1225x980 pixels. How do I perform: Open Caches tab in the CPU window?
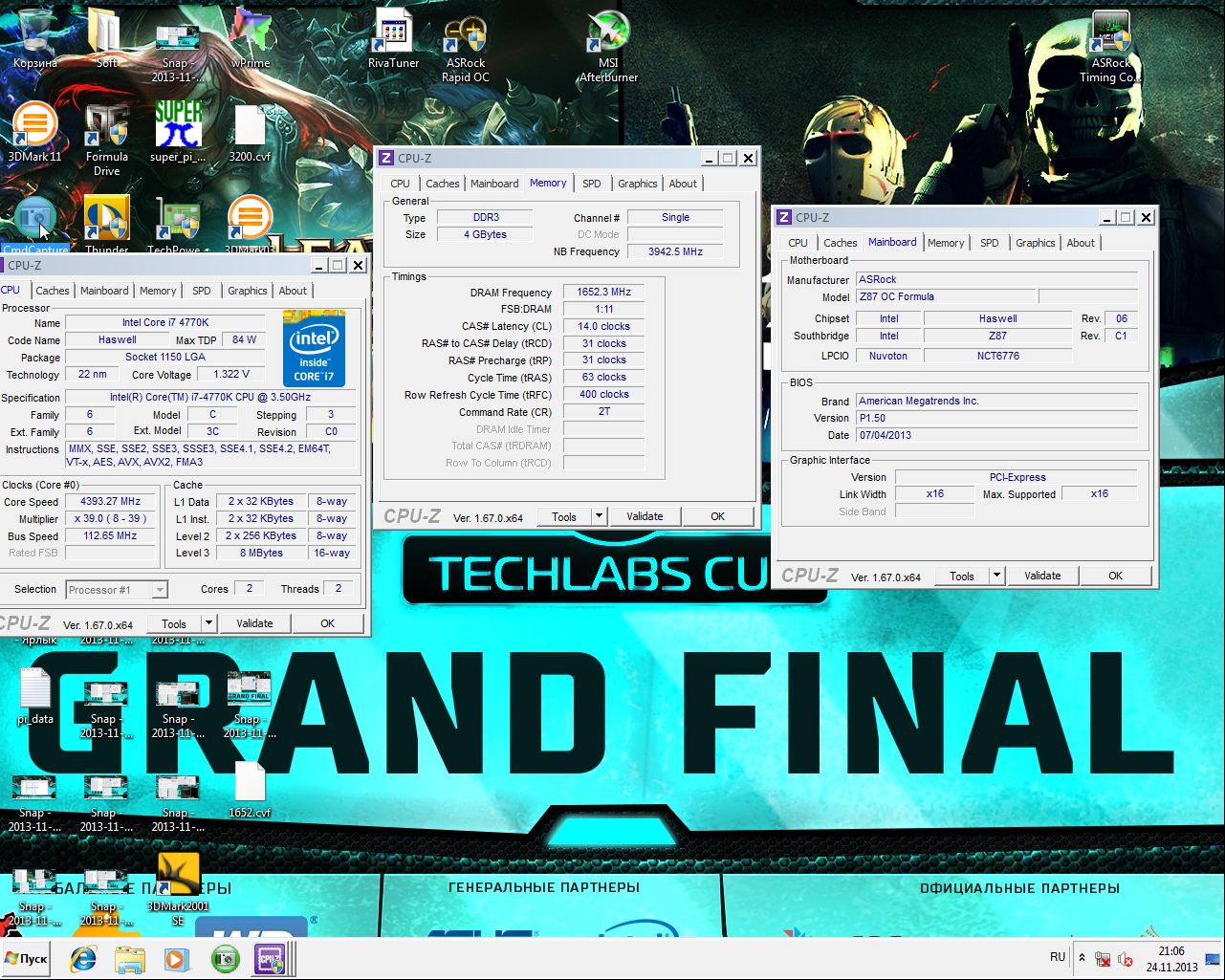[53, 291]
